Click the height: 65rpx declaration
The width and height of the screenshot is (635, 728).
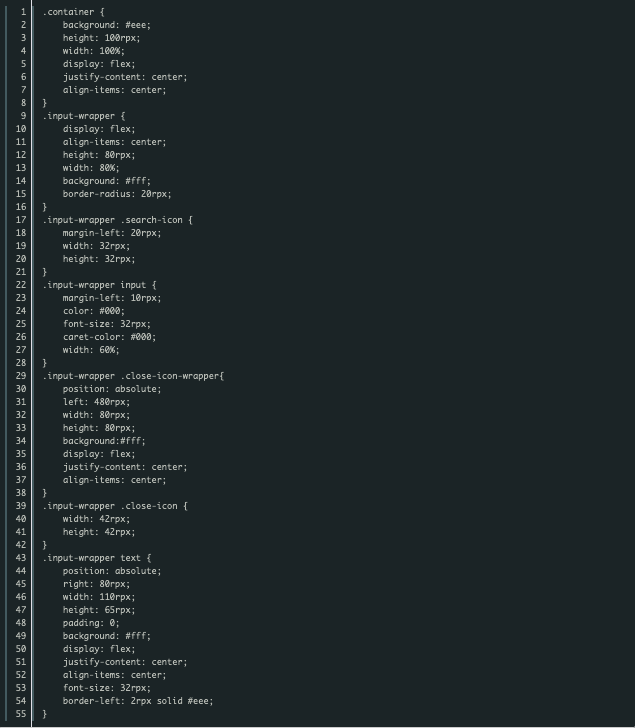(99, 610)
